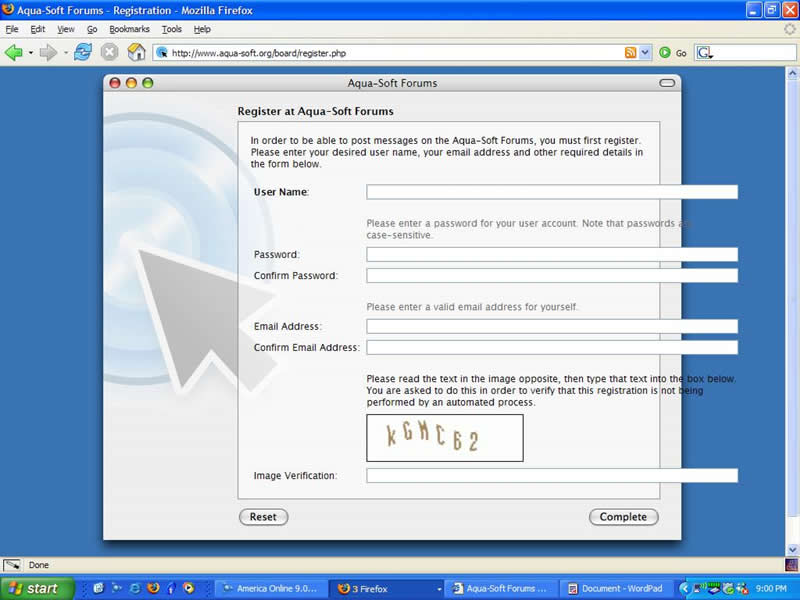Click into the Confirm Email Address field
The image size is (800, 600).
tap(552, 347)
